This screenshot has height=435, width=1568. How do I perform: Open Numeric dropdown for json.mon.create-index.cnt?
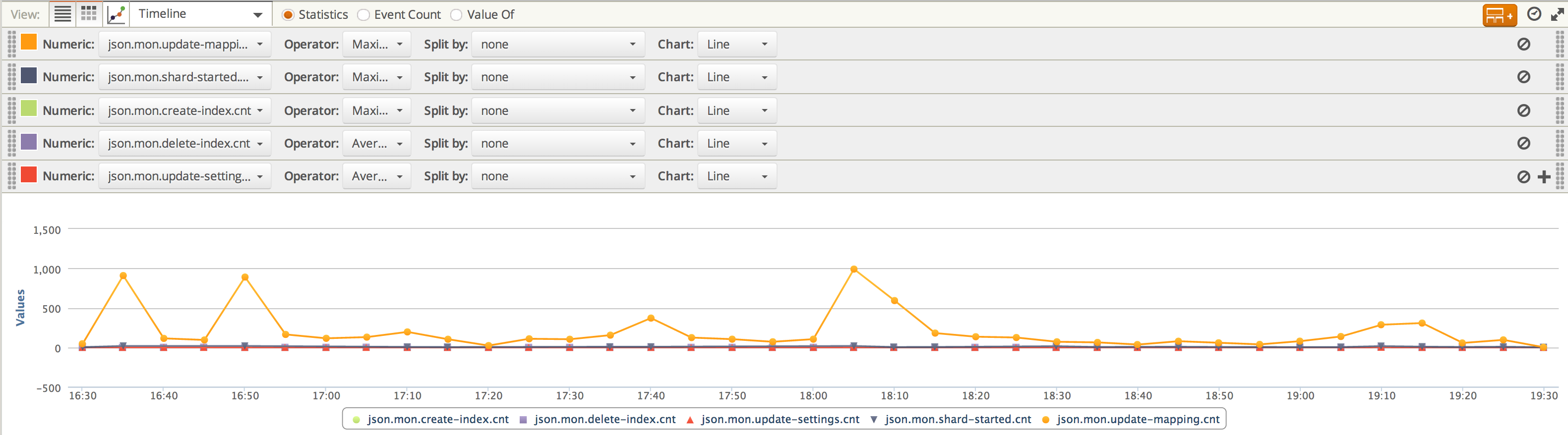pos(184,110)
